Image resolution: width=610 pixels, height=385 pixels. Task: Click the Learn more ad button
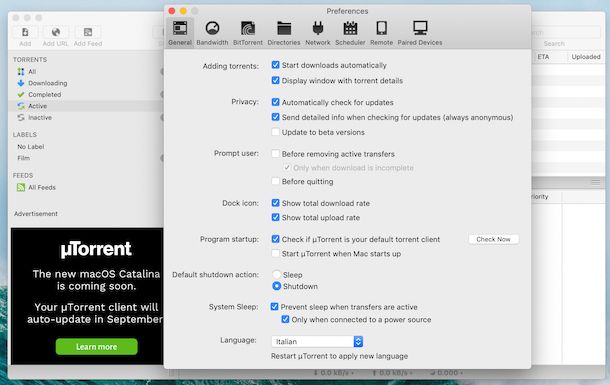coord(96,346)
